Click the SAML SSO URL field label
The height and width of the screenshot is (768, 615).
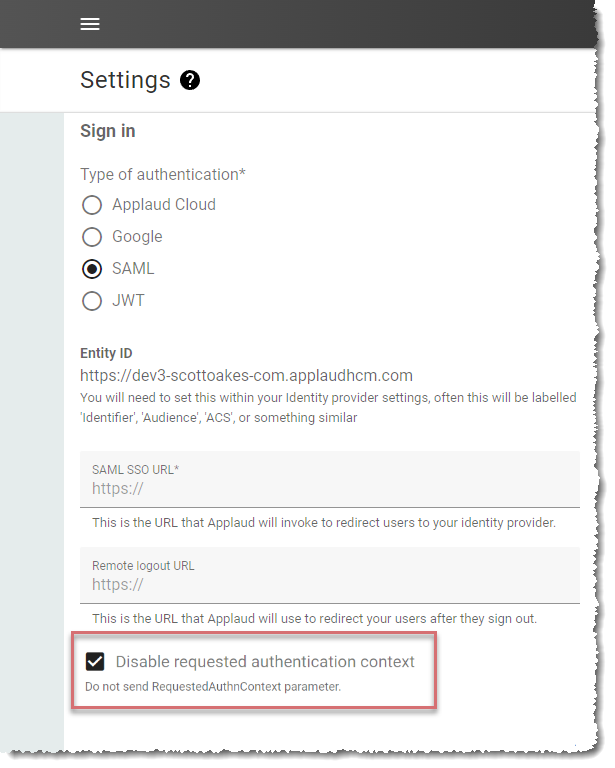pyautogui.click(x=136, y=470)
